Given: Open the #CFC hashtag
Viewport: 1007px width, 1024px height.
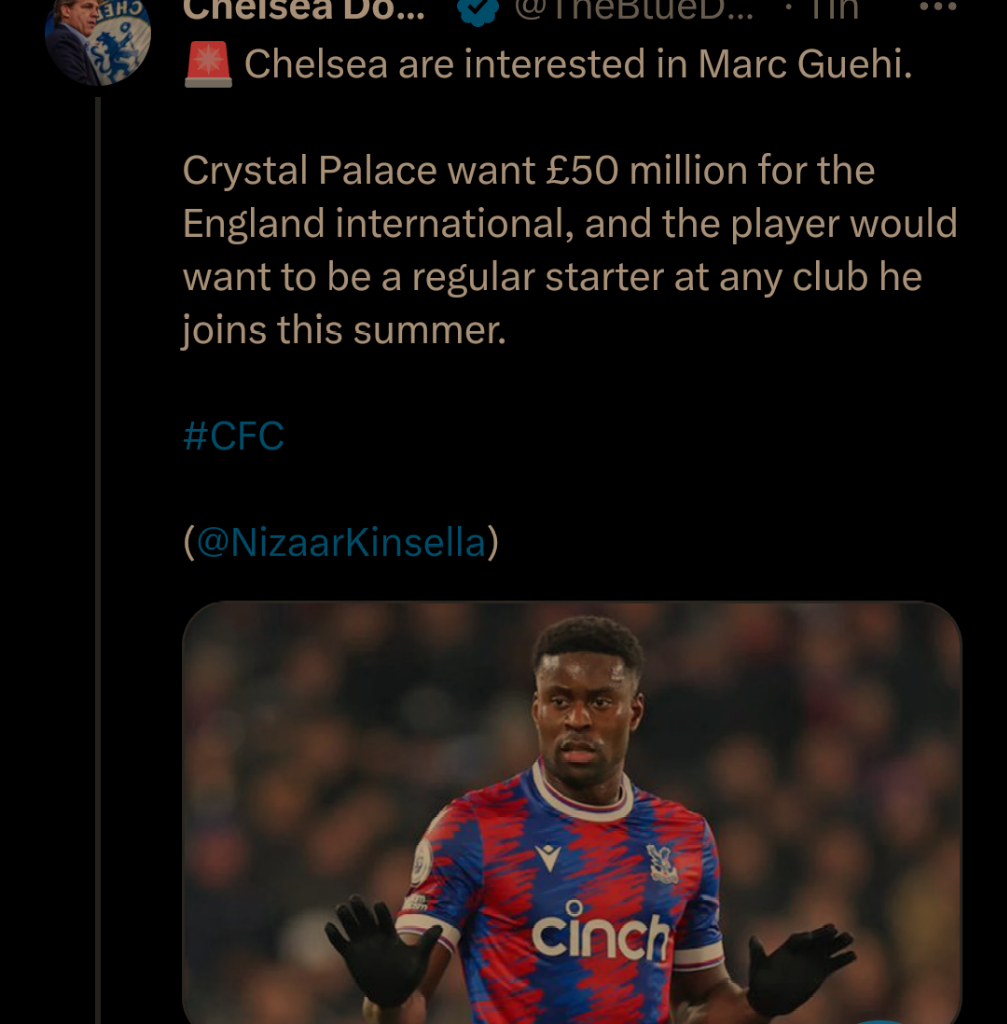Looking at the screenshot, I should click(234, 437).
